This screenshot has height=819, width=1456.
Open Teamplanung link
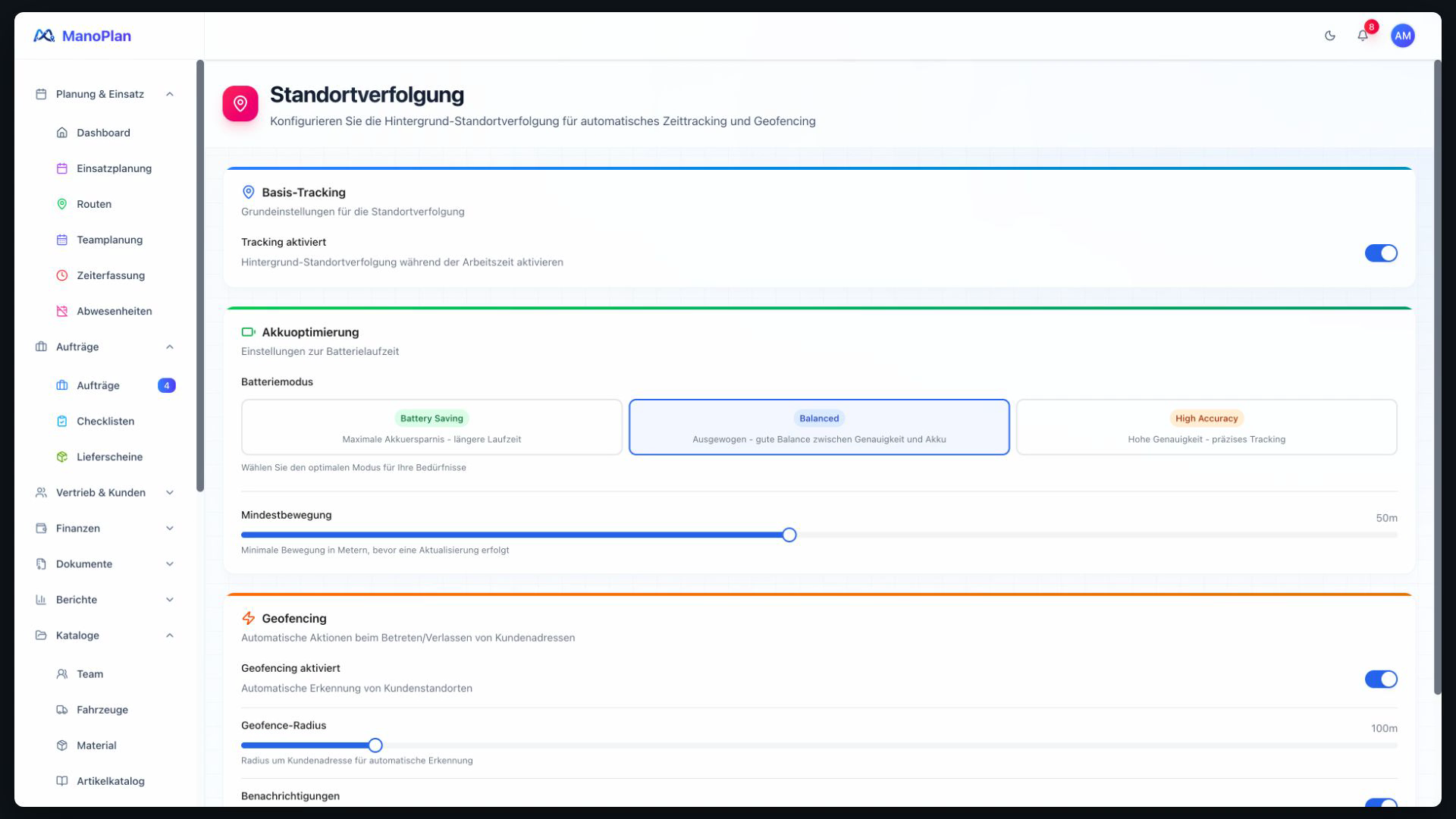click(114, 240)
